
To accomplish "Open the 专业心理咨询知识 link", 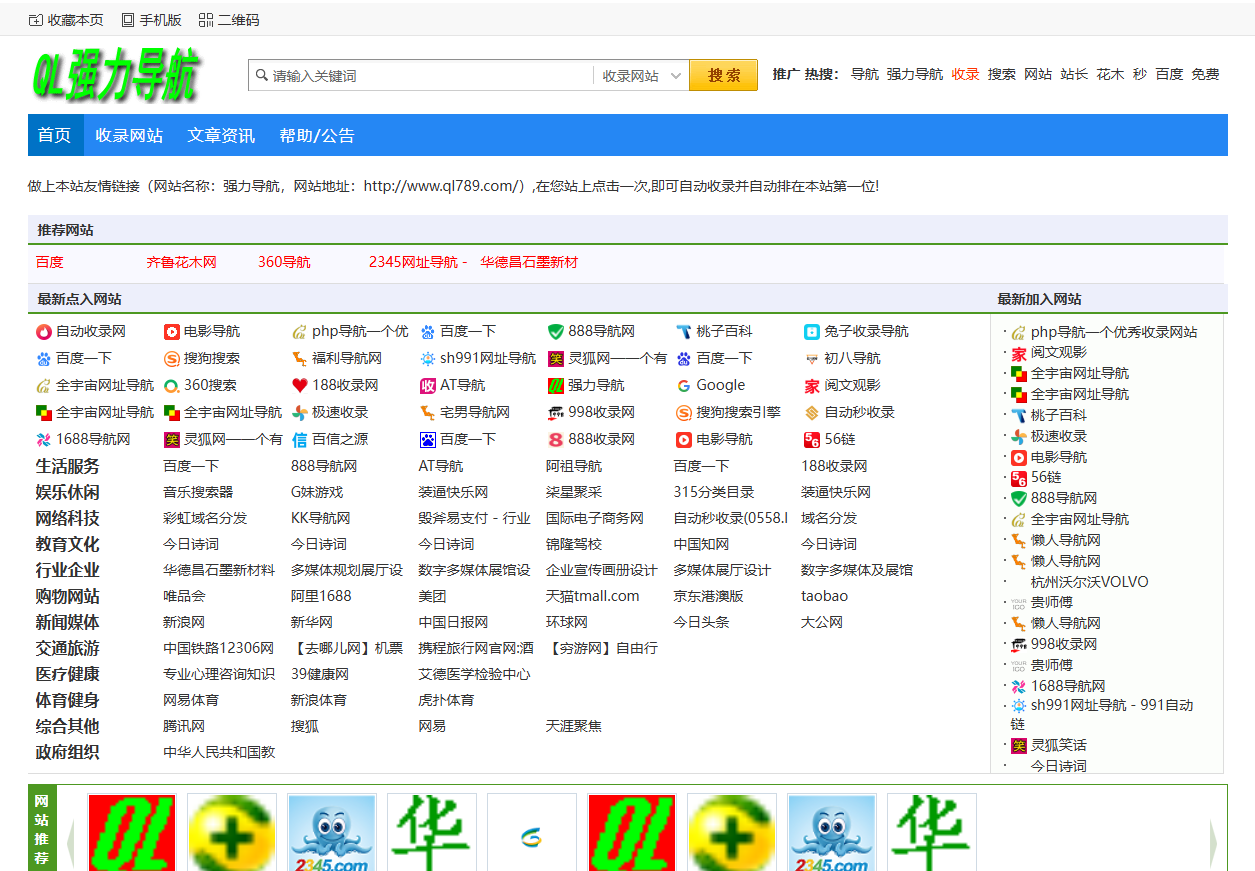I will pos(219,675).
